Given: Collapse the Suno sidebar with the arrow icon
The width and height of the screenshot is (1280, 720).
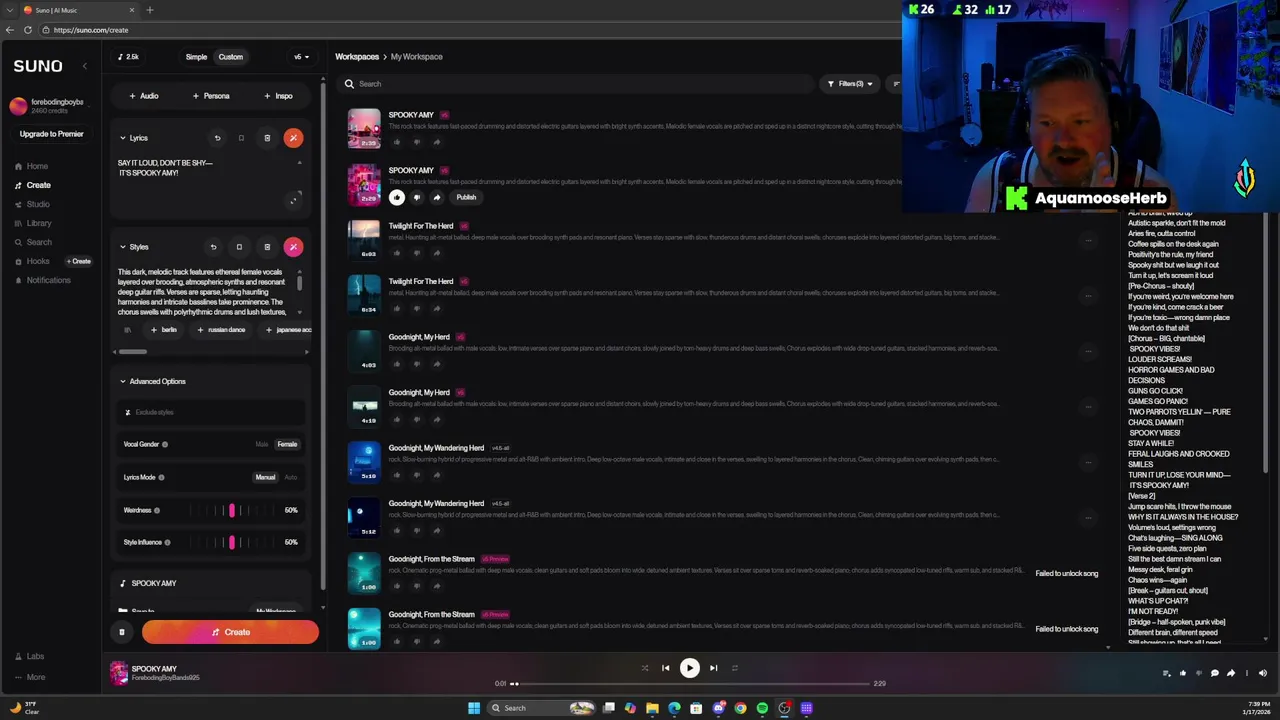Looking at the screenshot, I should click(x=84, y=66).
